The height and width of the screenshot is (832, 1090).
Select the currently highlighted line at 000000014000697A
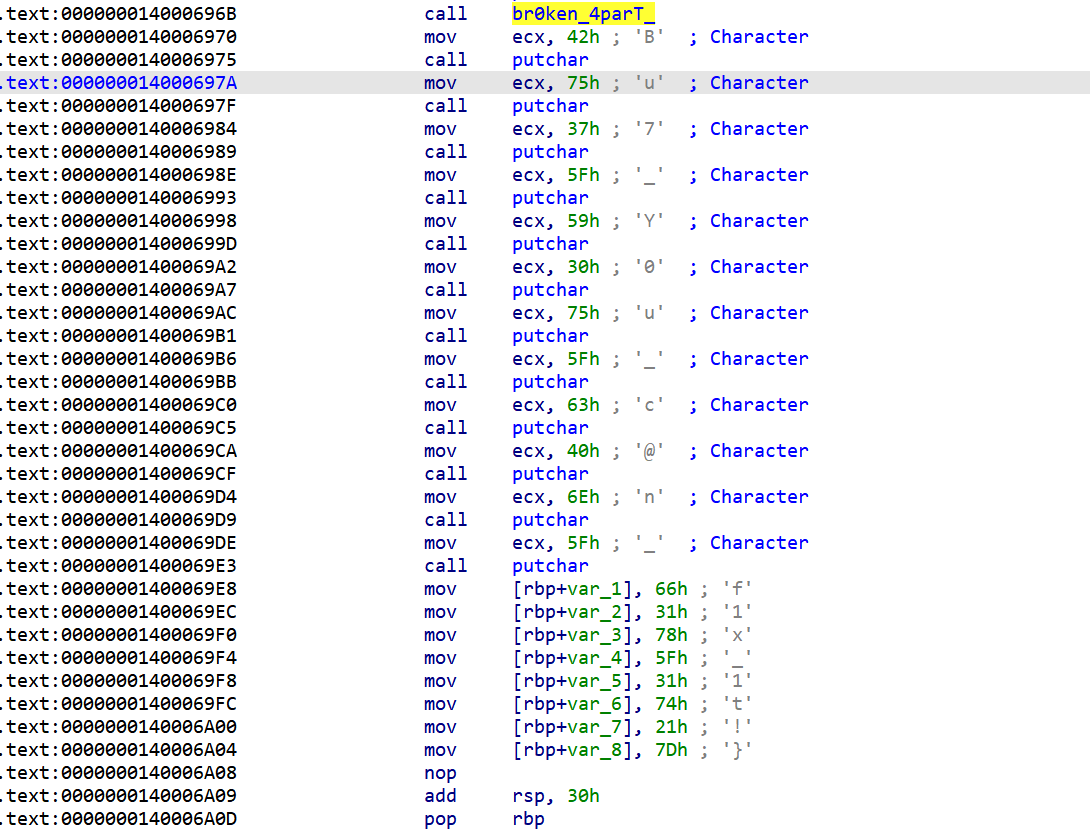click(x=400, y=82)
